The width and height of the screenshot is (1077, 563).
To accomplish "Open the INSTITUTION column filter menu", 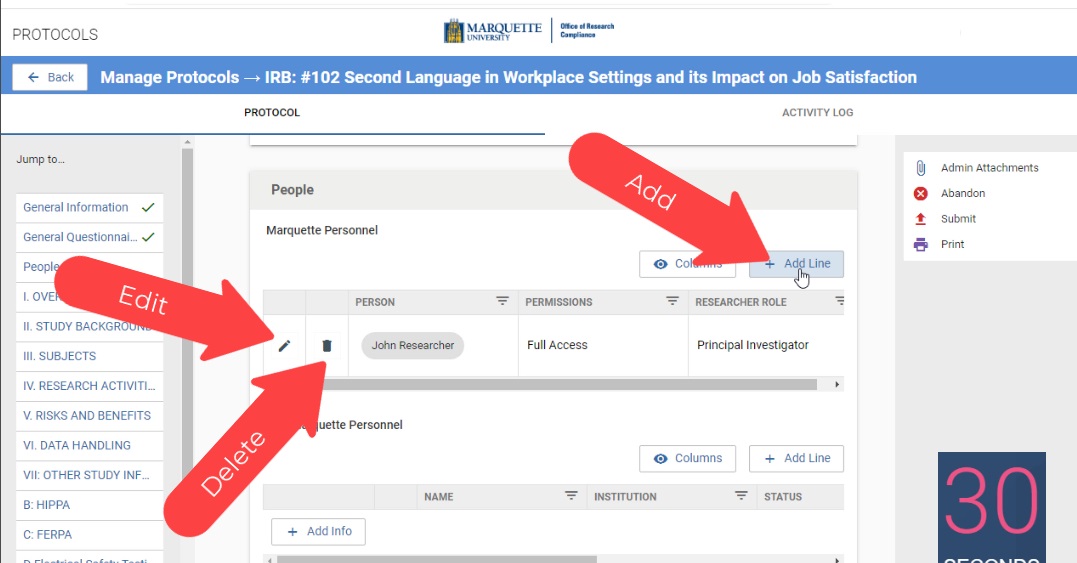I will pyautogui.click(x=741, y=496).
